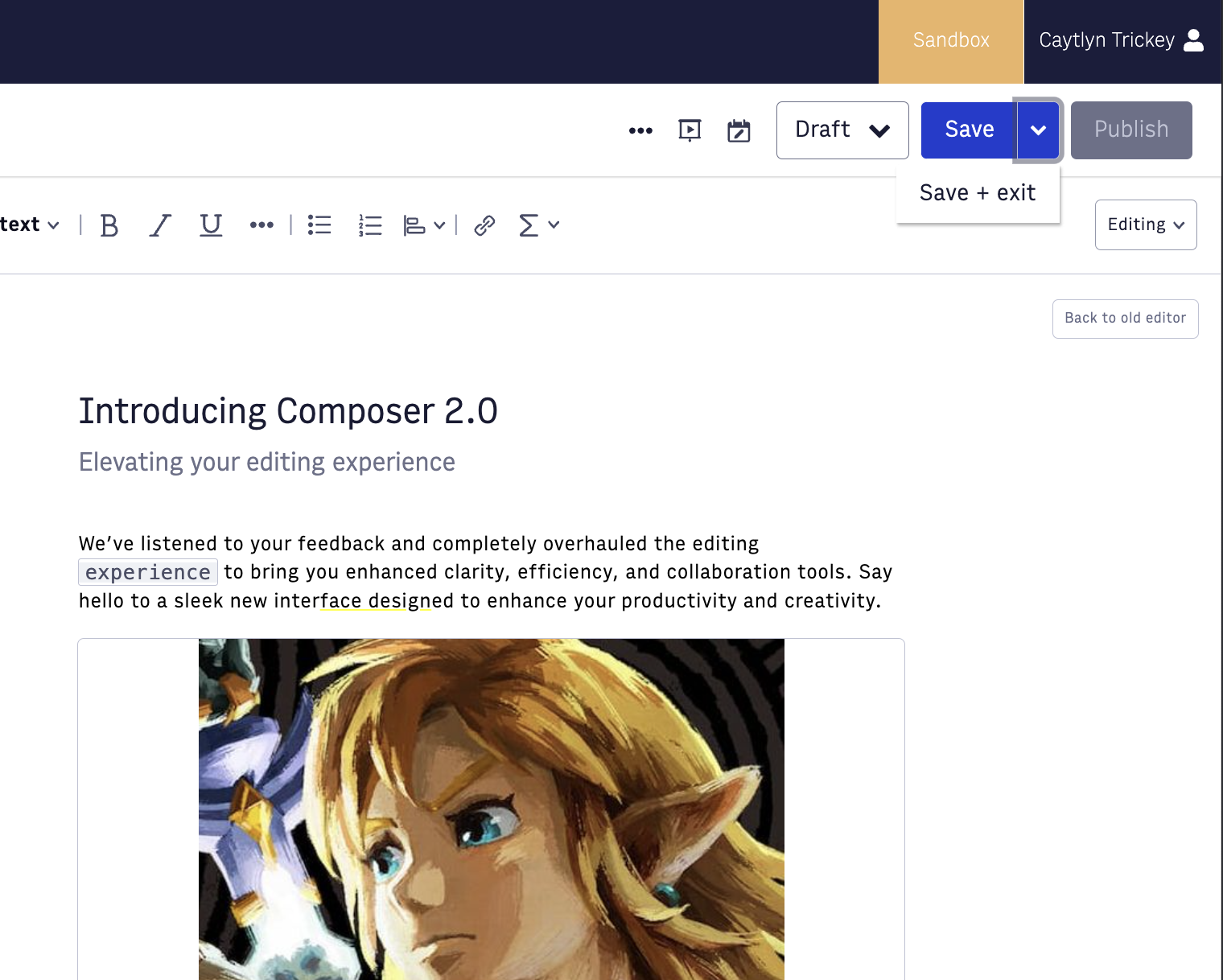Click the Sandbox tab

tap(951, 41)
